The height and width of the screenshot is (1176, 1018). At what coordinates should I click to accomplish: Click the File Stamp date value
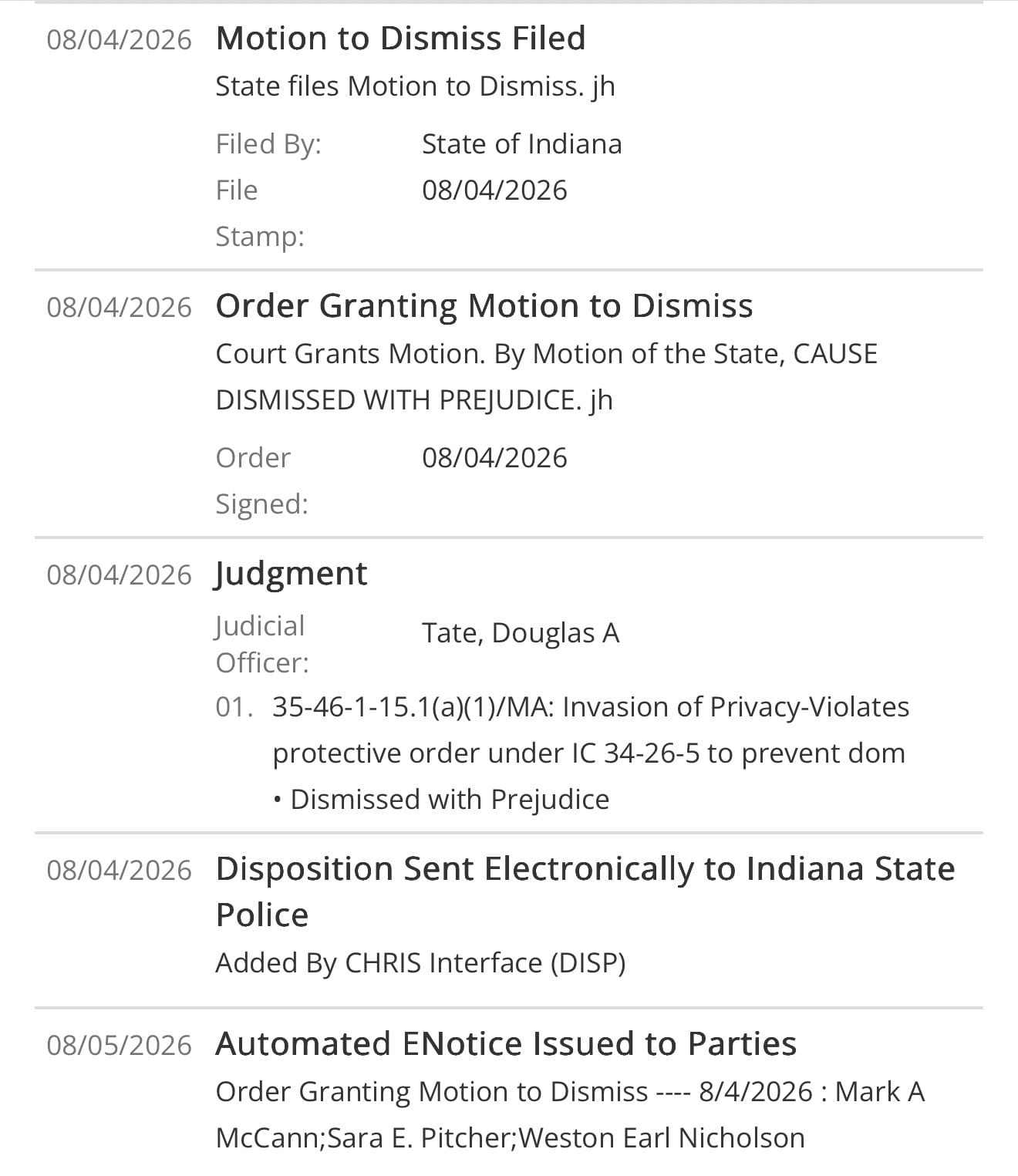coord(494,190)
